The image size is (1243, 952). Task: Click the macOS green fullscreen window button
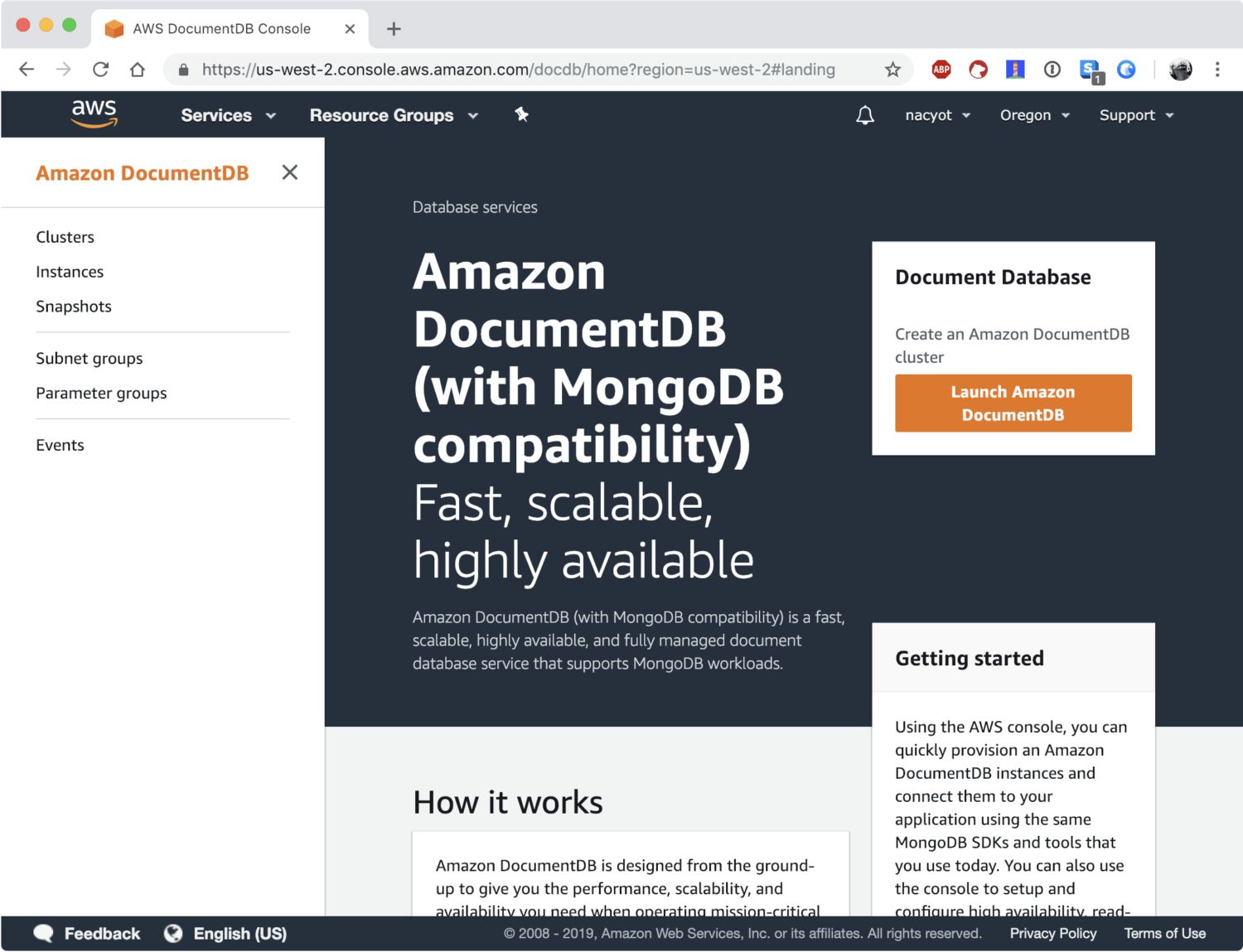click(x=70, y=25)
